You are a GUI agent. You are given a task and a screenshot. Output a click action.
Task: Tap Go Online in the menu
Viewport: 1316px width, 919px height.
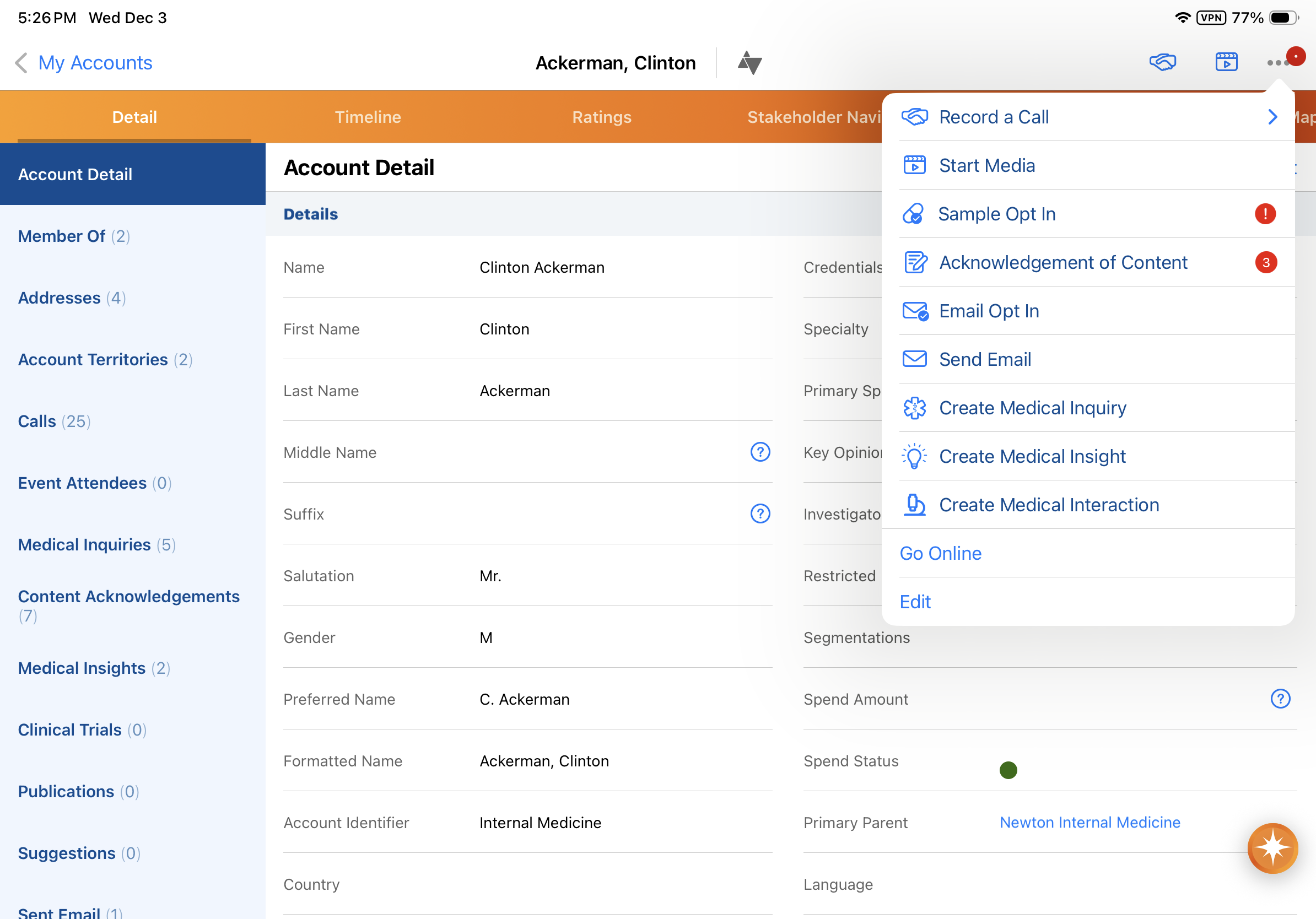tap(941, 553)
